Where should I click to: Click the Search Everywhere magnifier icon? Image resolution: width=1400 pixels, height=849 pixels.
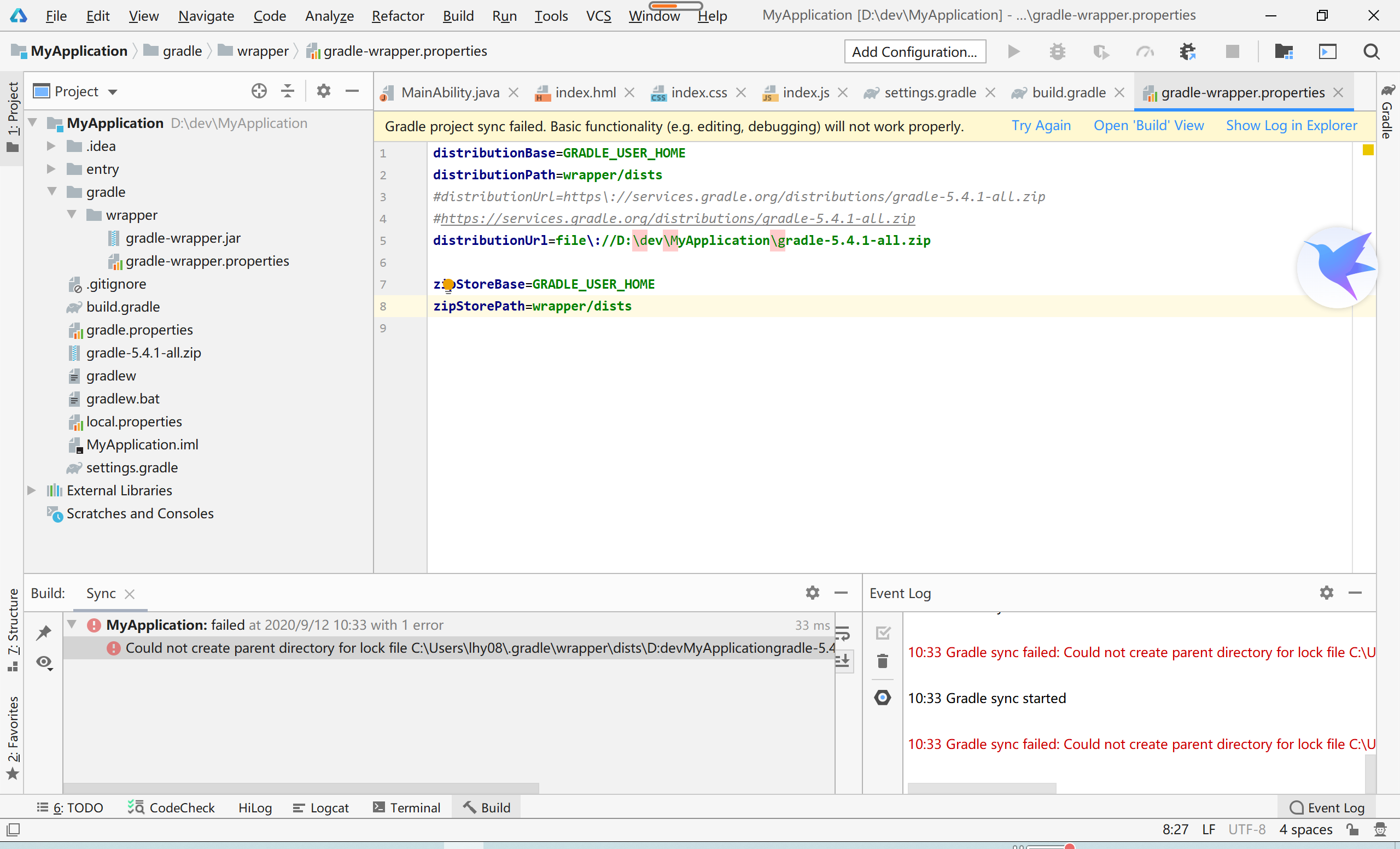[x=1372, y=52]
